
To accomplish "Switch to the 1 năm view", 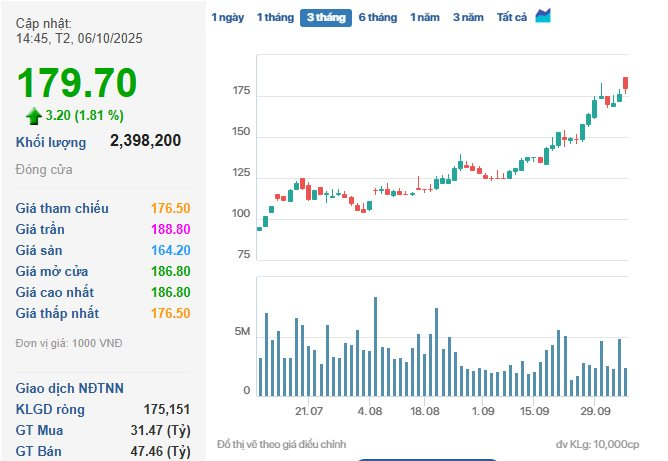I will tap(425, 17).
